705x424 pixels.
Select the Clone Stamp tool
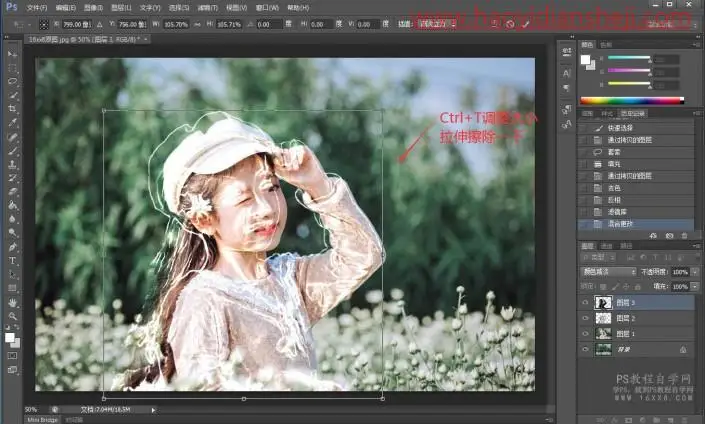(12, 164)
